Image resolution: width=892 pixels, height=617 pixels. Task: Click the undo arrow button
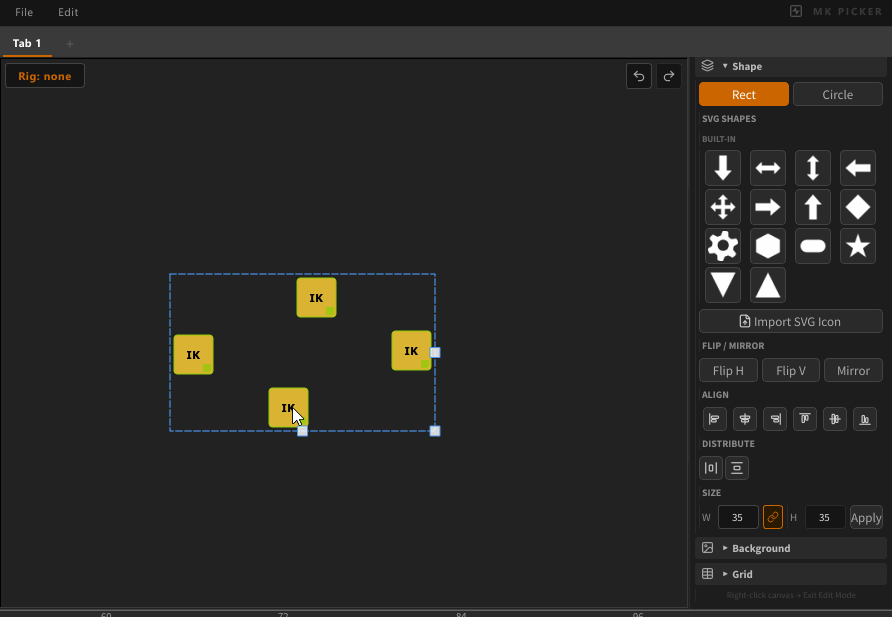pyautogui.click(x=639, y=76)
